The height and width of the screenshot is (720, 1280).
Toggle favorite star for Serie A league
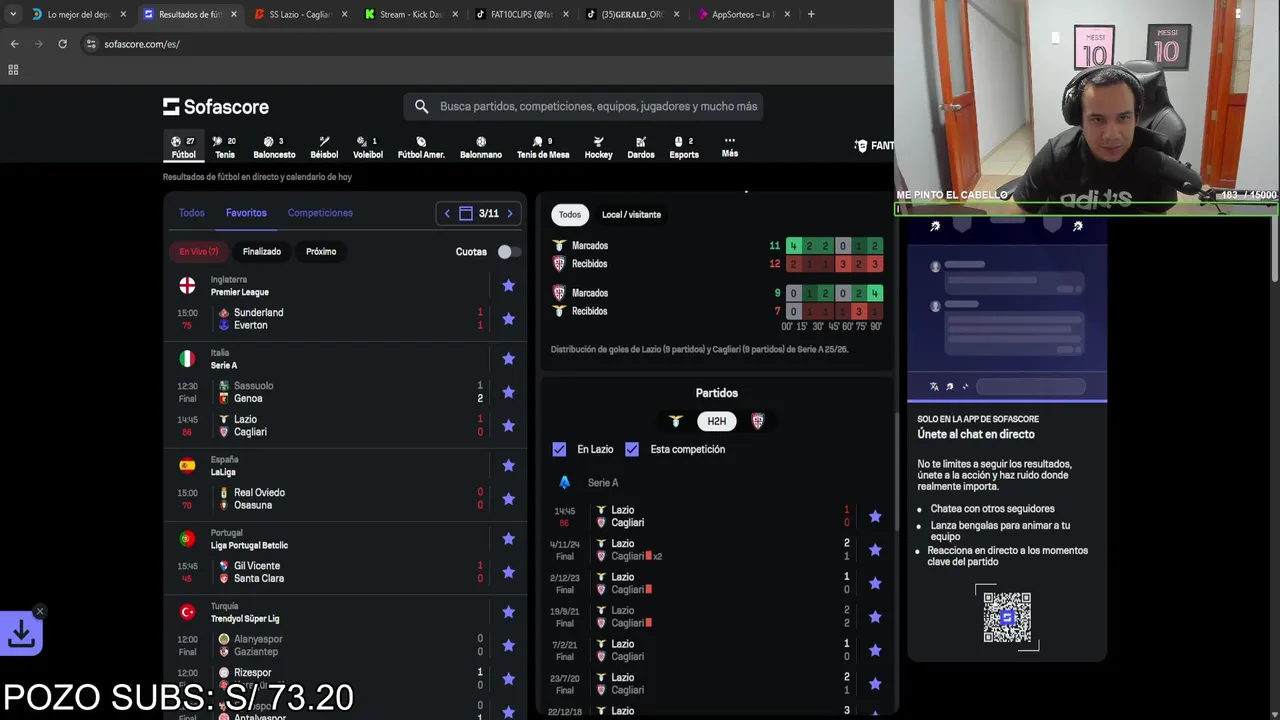(x=508, y=359)
